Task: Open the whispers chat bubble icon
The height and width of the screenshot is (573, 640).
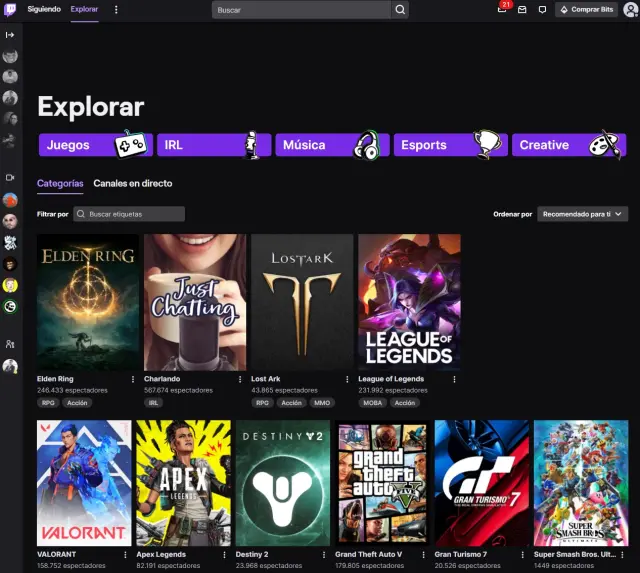Action: 542,9
